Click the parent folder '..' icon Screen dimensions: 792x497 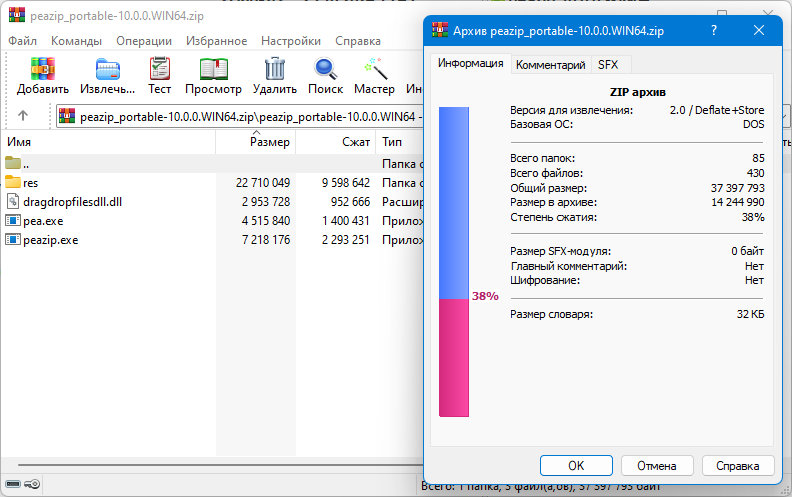click(13, 163)
